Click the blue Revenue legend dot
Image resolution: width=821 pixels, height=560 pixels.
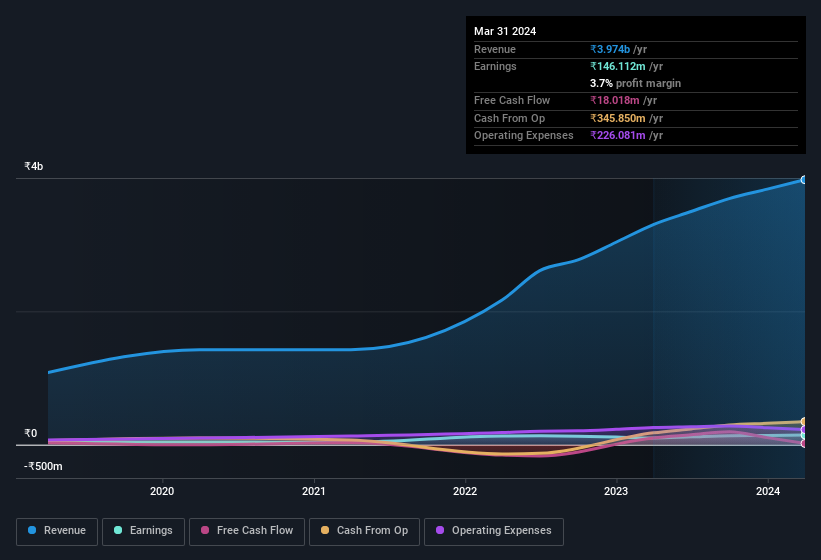point(32,530)
